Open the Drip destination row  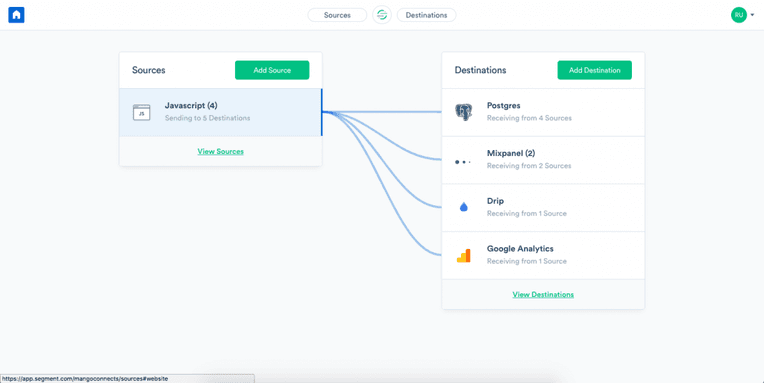pyautogui.click(x=543, y=208)
